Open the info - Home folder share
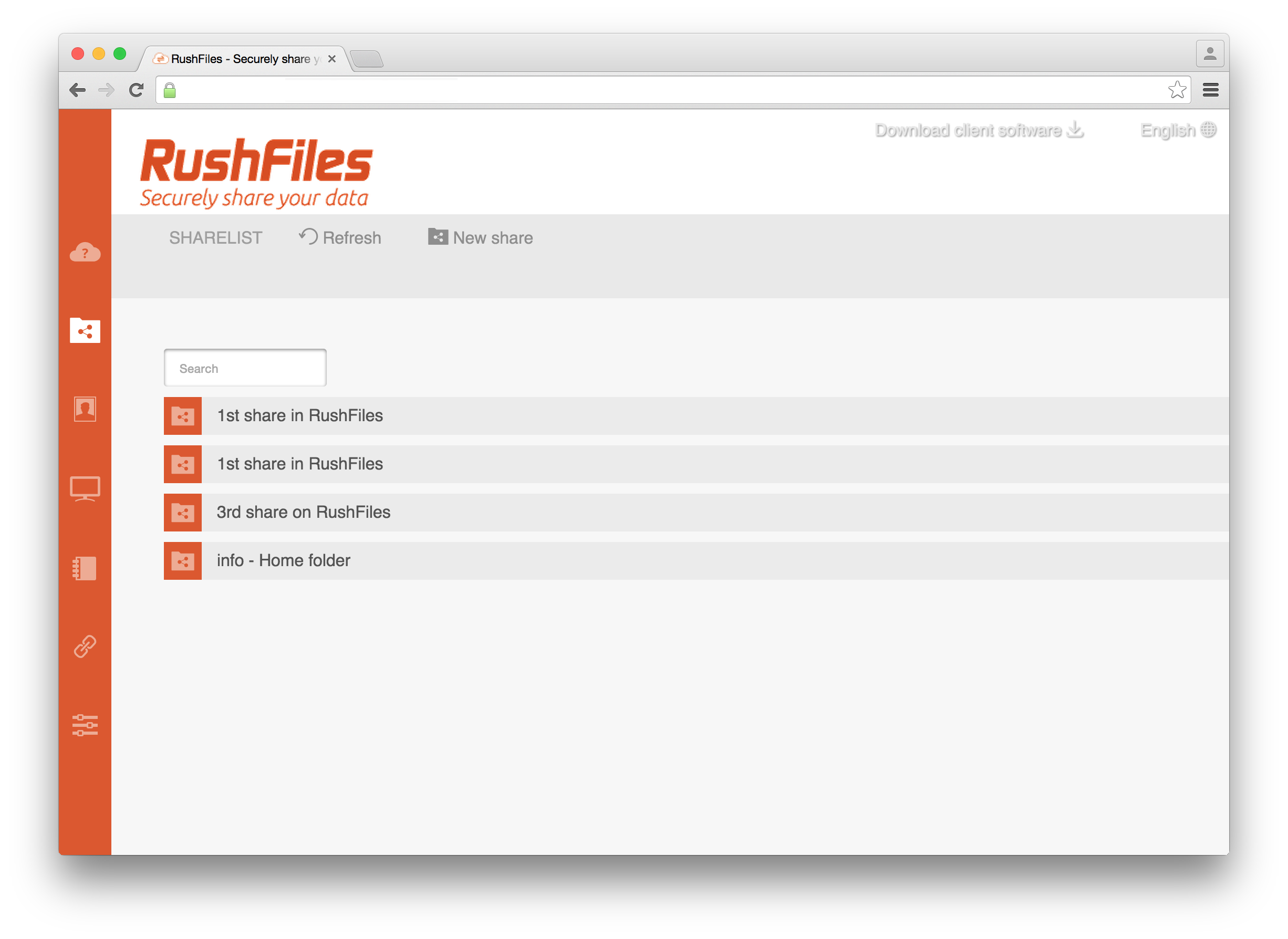The image size is (1288, 939). click(x=697, y=560)
